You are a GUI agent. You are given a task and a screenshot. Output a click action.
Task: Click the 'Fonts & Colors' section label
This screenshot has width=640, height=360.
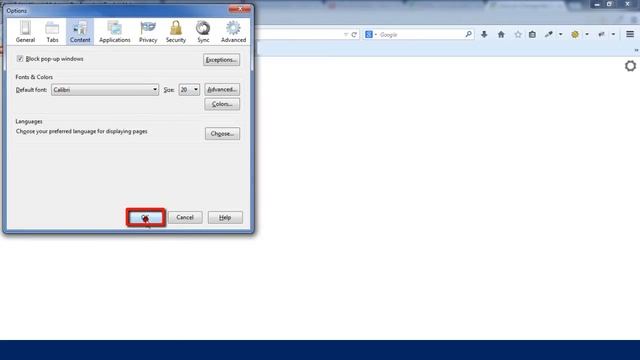tap(34, 77)
